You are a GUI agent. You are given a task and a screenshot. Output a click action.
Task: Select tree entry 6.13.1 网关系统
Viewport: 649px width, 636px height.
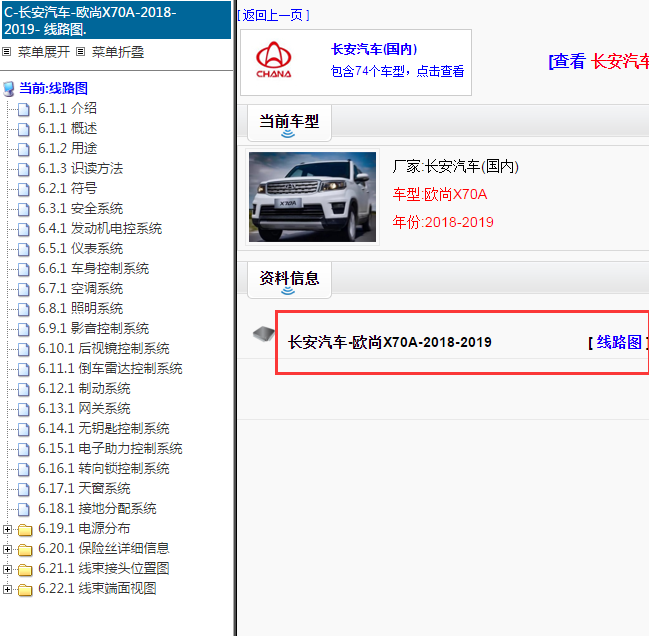tap(84, 408)
